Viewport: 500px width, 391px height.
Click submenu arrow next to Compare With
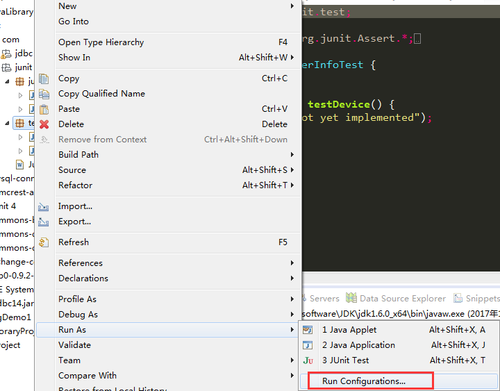(292, 376)
